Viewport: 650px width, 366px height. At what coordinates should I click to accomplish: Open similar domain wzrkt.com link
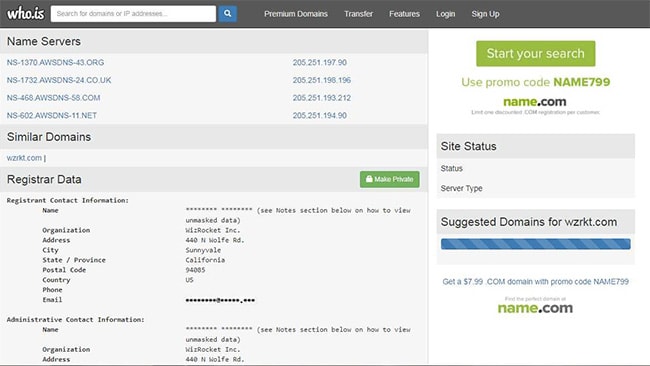[x=24, y=158]
